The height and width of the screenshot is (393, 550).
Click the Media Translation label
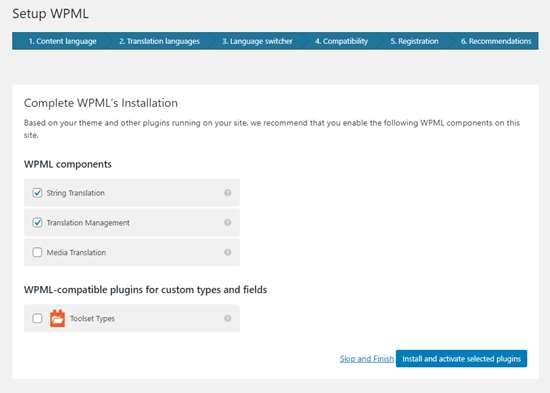76,253
